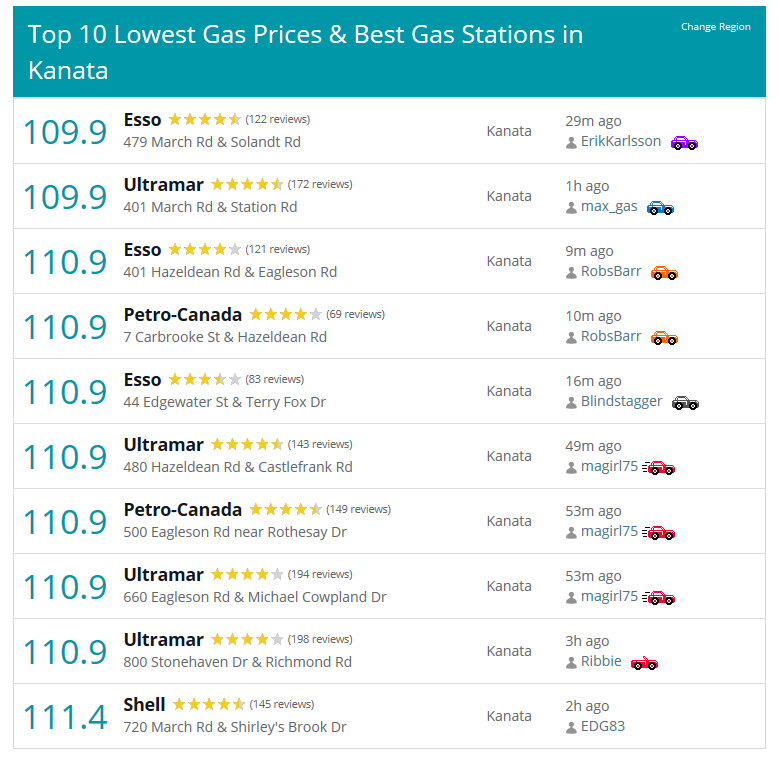Viewport: 779px width, 760px height.
Task: Click the user silhouette icon beside EDG83
Action: coord(571,728)
